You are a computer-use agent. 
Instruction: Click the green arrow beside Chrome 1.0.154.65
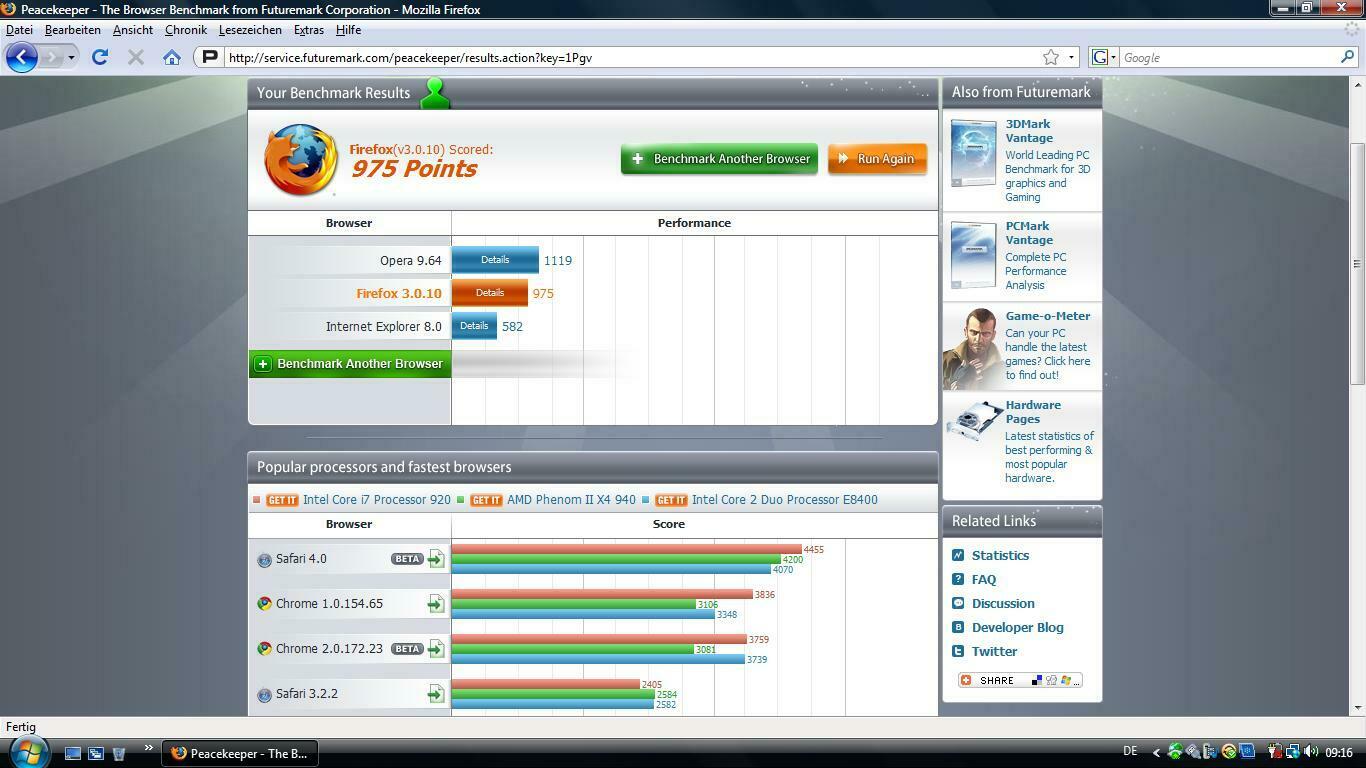point(436,604)
